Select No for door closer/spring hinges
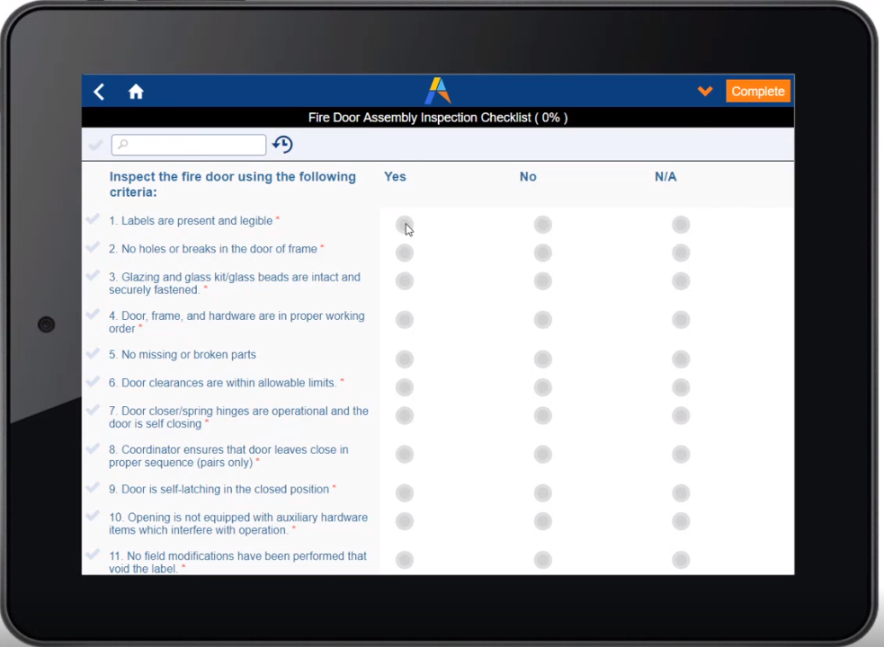 point(543,415)
